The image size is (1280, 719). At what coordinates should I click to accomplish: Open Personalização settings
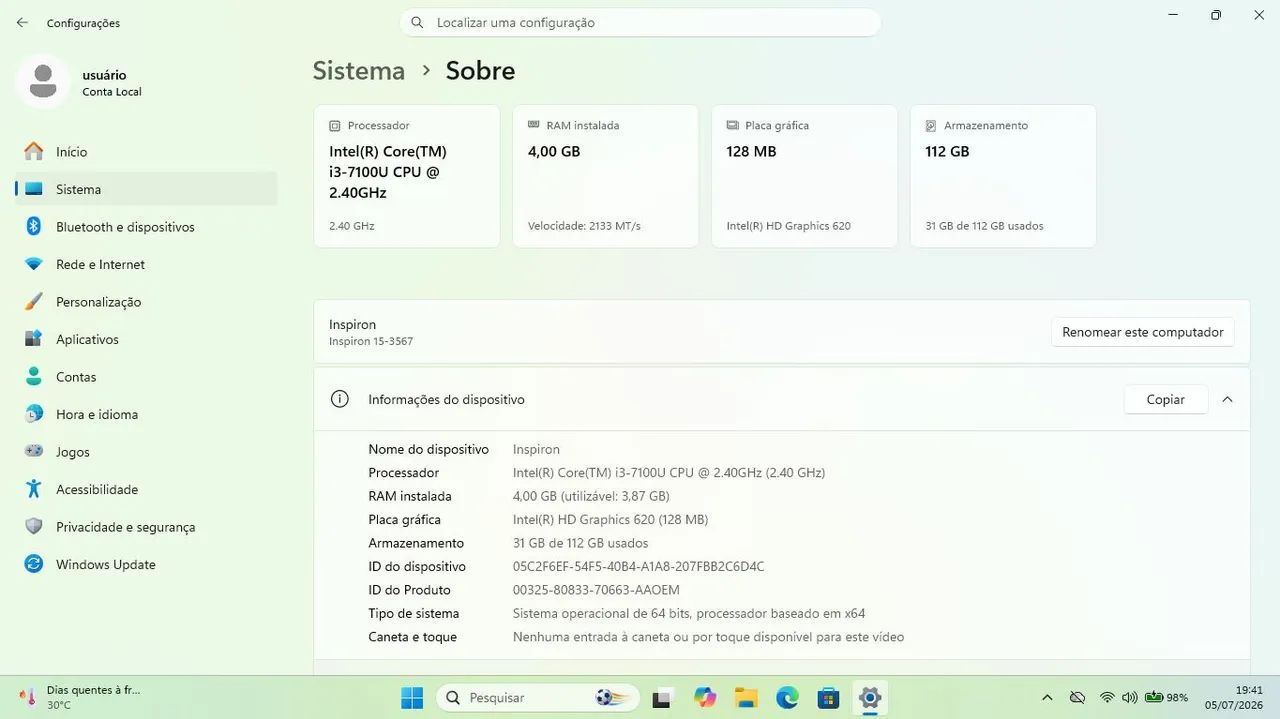[146, 302]
